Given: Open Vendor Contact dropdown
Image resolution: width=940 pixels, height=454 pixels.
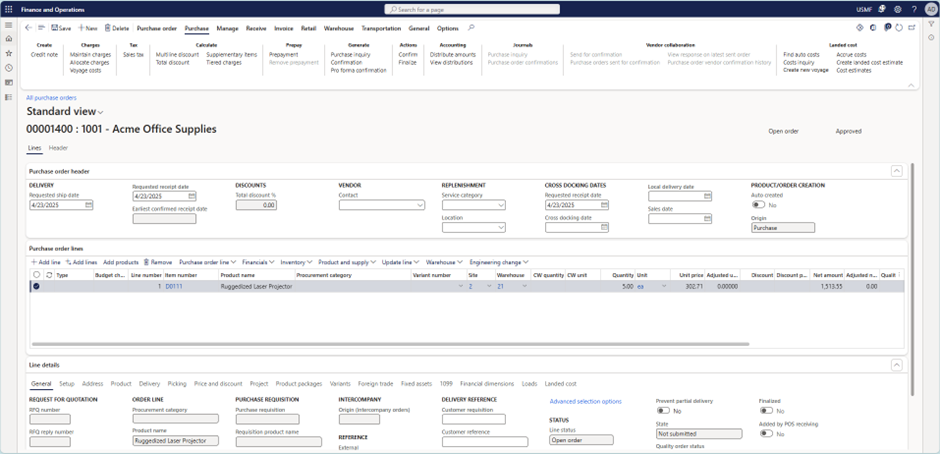Looking at the screenshot, I should [420, 205].
